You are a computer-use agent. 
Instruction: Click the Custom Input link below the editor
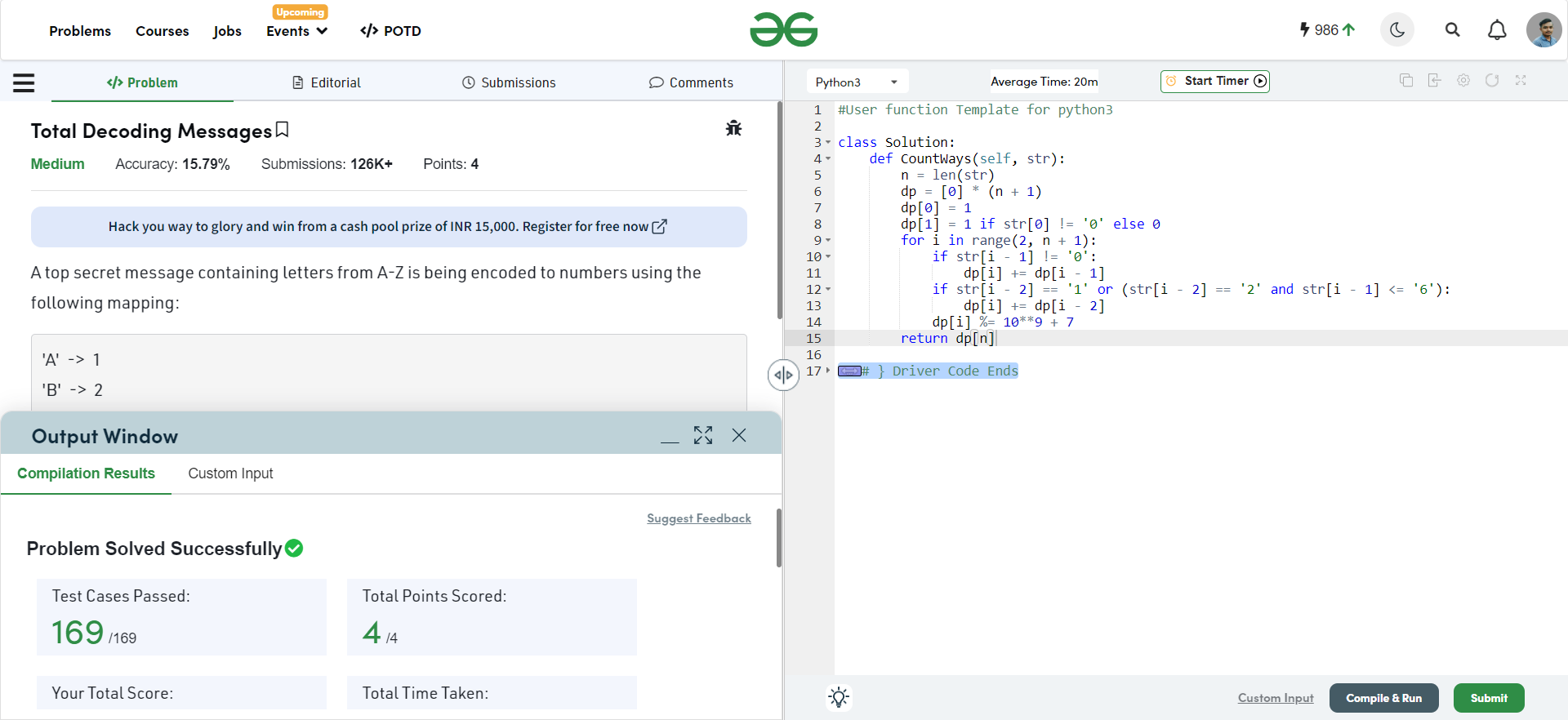point(1276,698)
